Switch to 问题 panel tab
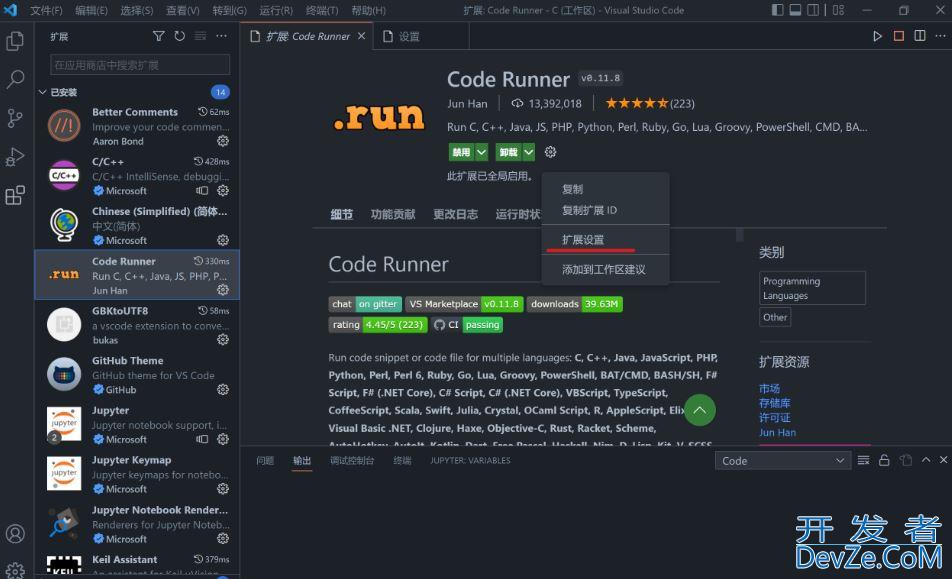 265,461
